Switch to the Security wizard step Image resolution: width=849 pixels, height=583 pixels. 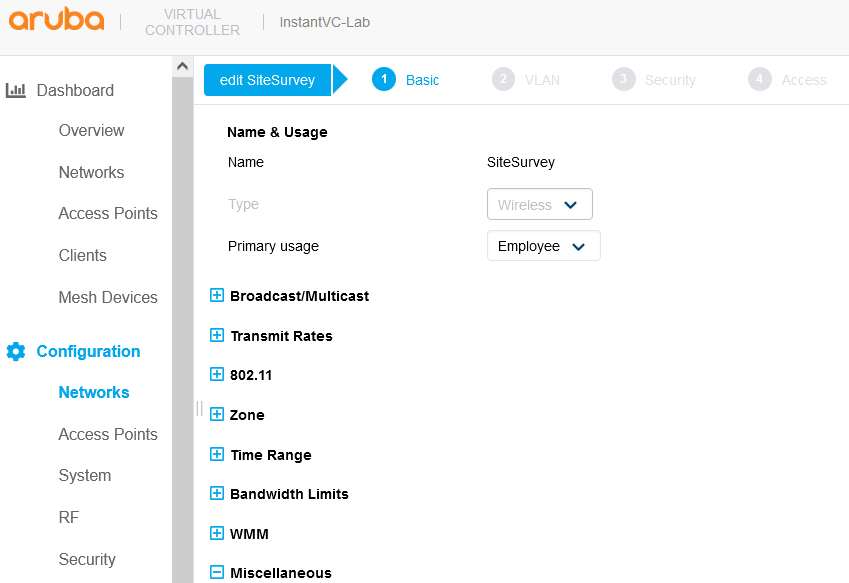(x=655, y=79)
